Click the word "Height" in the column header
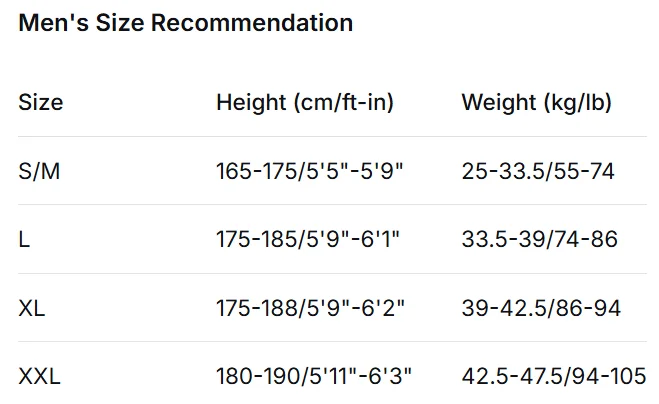The width and height of the screenshot is (659, 404). [x=250, y=102]
